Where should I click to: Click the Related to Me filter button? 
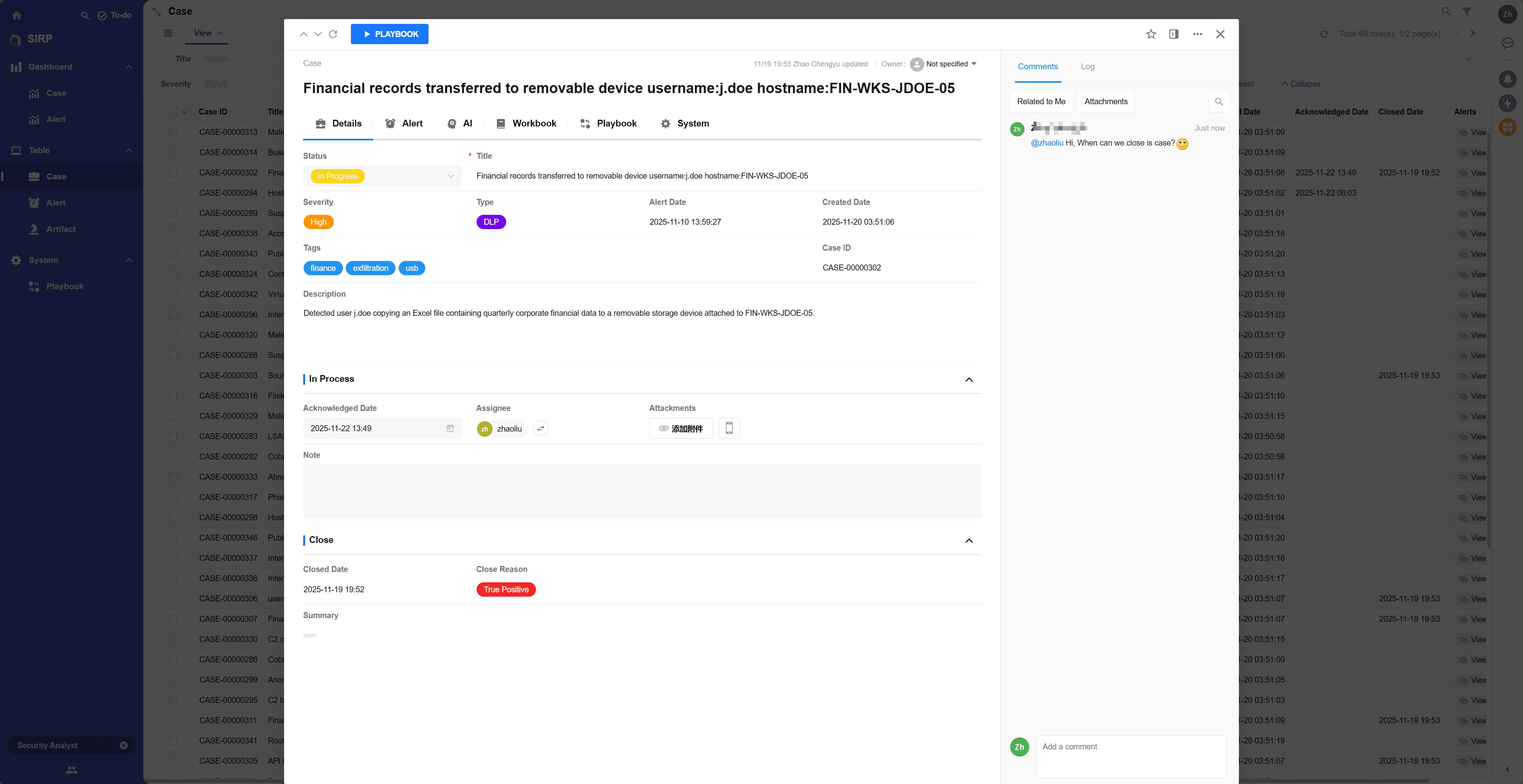pyautogui.click(x=1040, y=102)
